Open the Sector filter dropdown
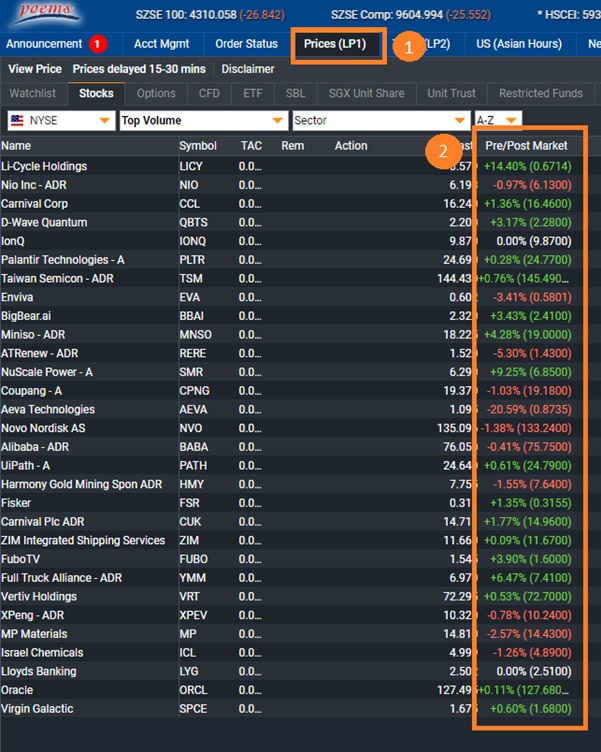The width and height of the screenshot is (601, 752). (381, 120)
